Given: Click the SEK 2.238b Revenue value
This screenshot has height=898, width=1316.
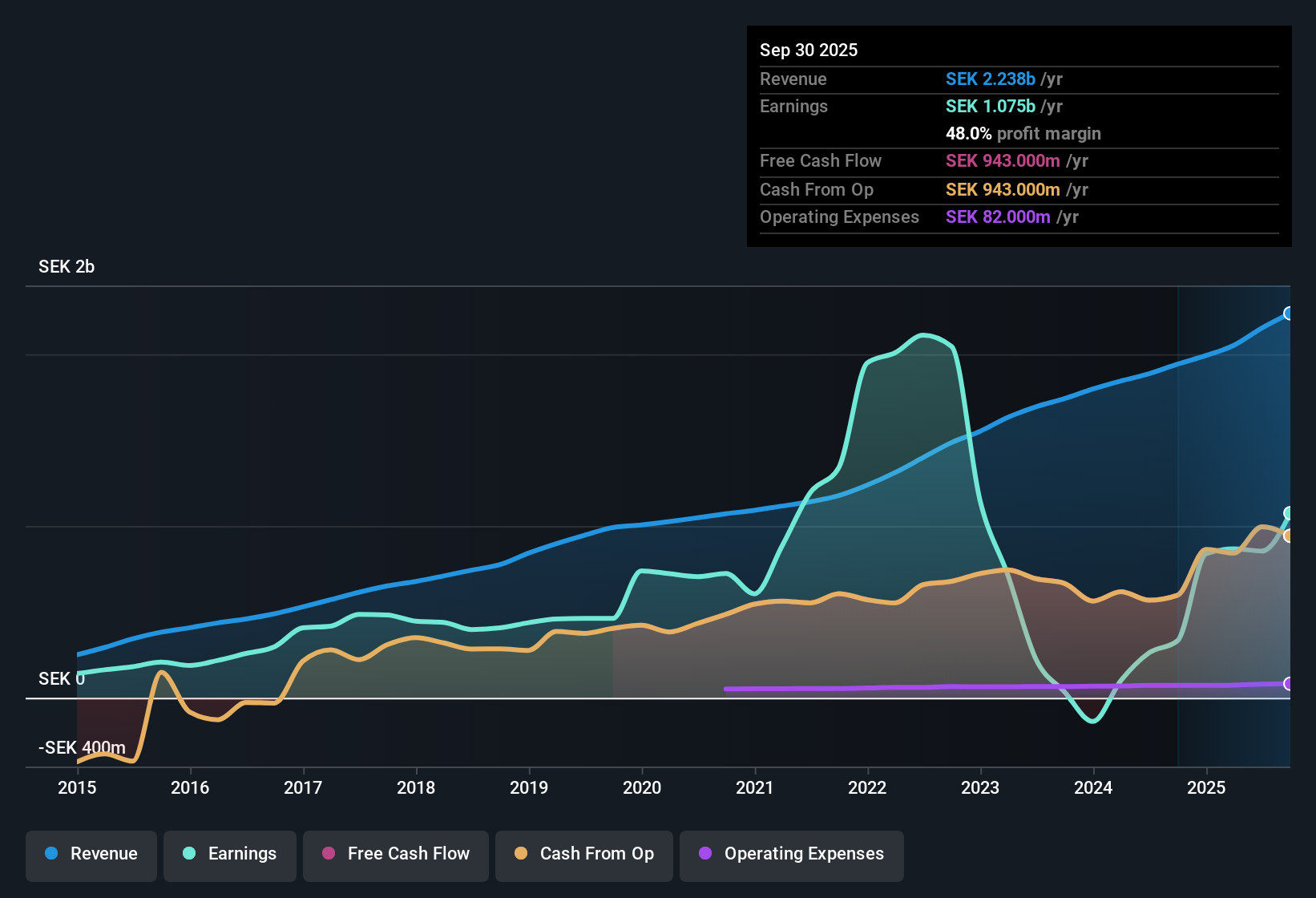Looking at the screenshot, I should [991, 79].
